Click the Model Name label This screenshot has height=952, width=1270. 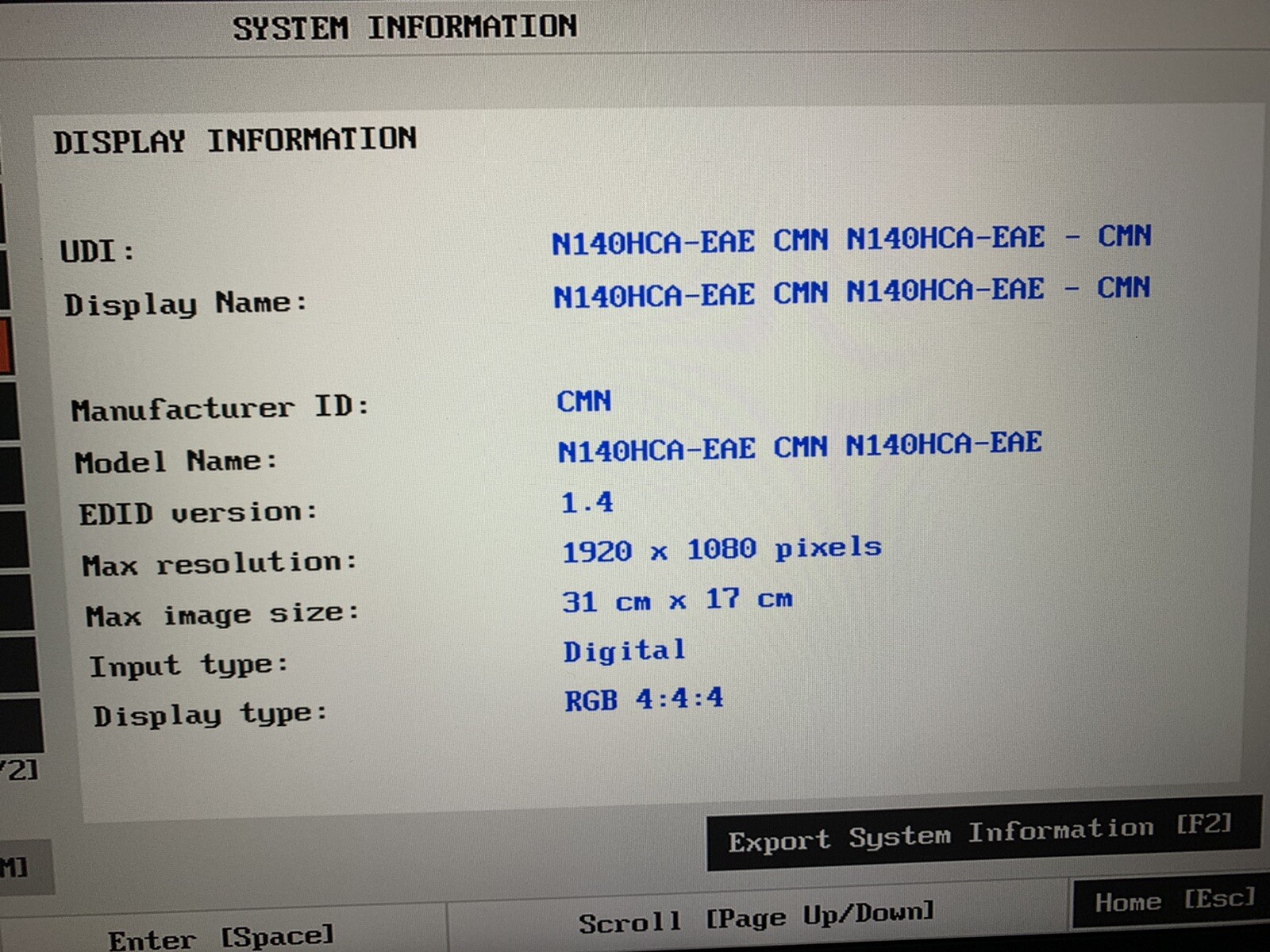175,462
